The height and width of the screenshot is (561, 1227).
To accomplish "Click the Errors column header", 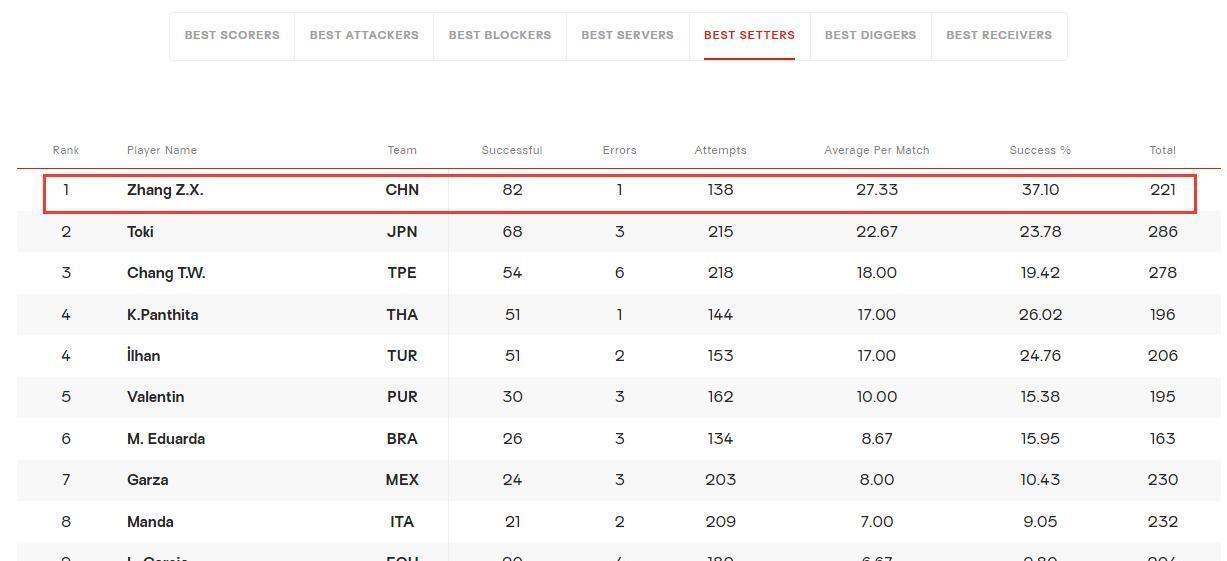I will [x=619, y=150].
